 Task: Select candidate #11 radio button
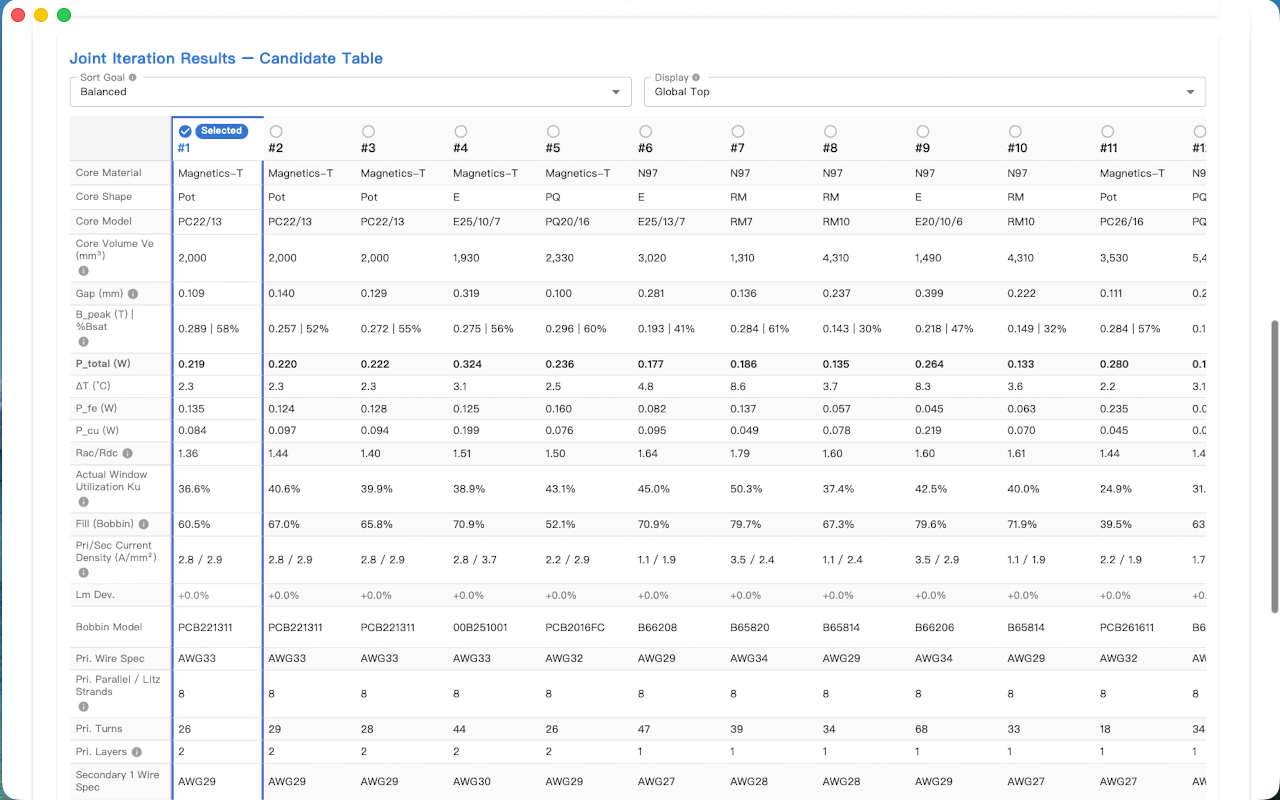point(1108,131)
